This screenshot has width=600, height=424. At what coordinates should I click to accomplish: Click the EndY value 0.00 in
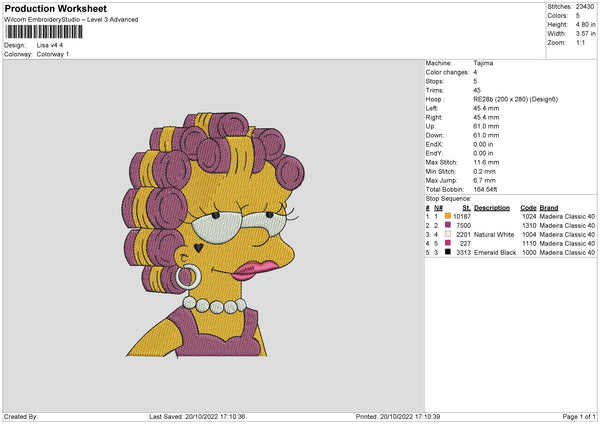[484, 153]
